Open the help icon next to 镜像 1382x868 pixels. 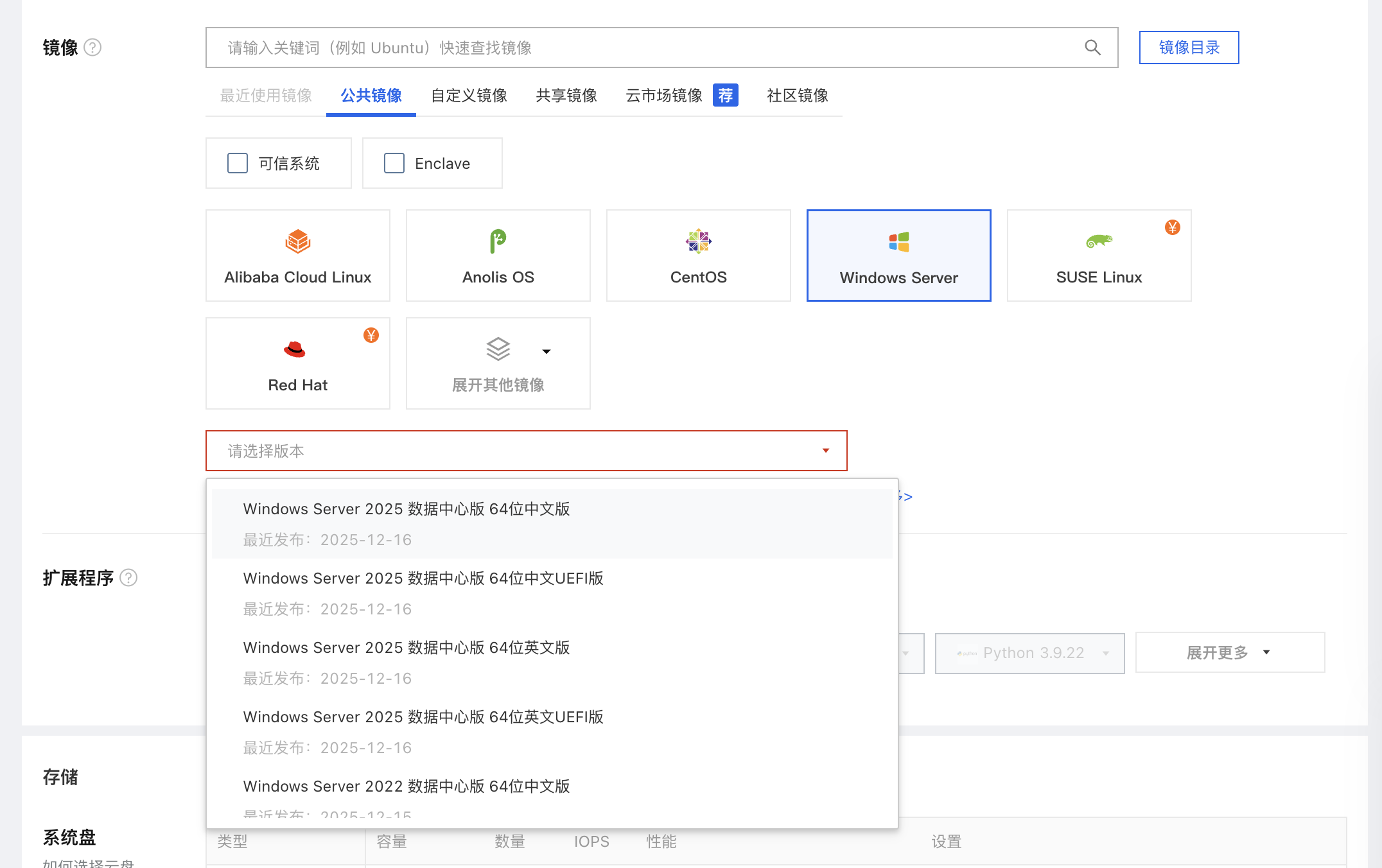click(x=92, y=48)
